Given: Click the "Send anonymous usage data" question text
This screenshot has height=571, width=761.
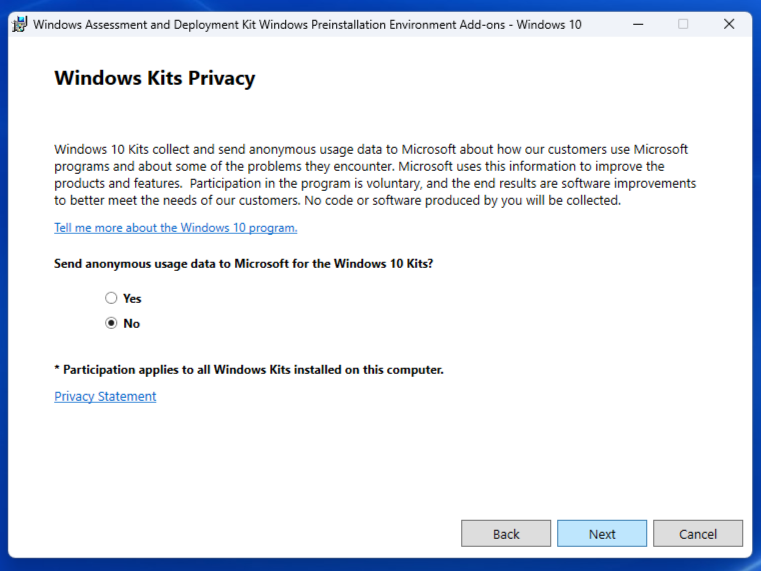Looking at the screenshot, I should click(x=243, y=265).
